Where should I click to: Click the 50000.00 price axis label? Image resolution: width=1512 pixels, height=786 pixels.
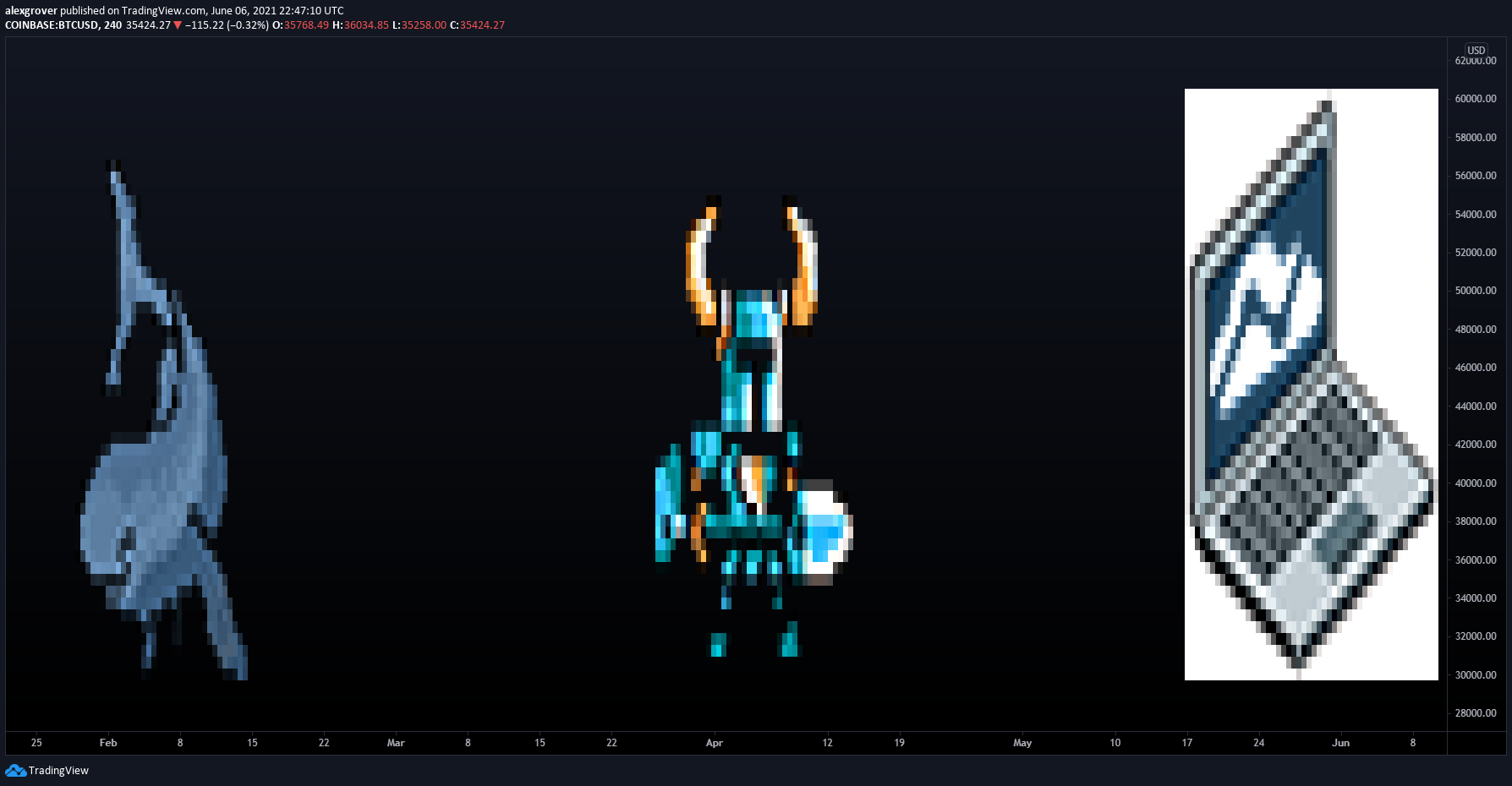[1476, 291]
